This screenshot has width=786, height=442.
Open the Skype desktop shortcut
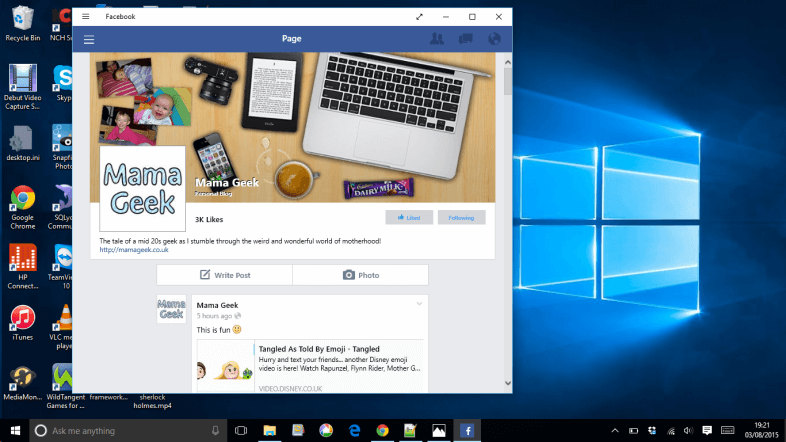pos(63,83)
